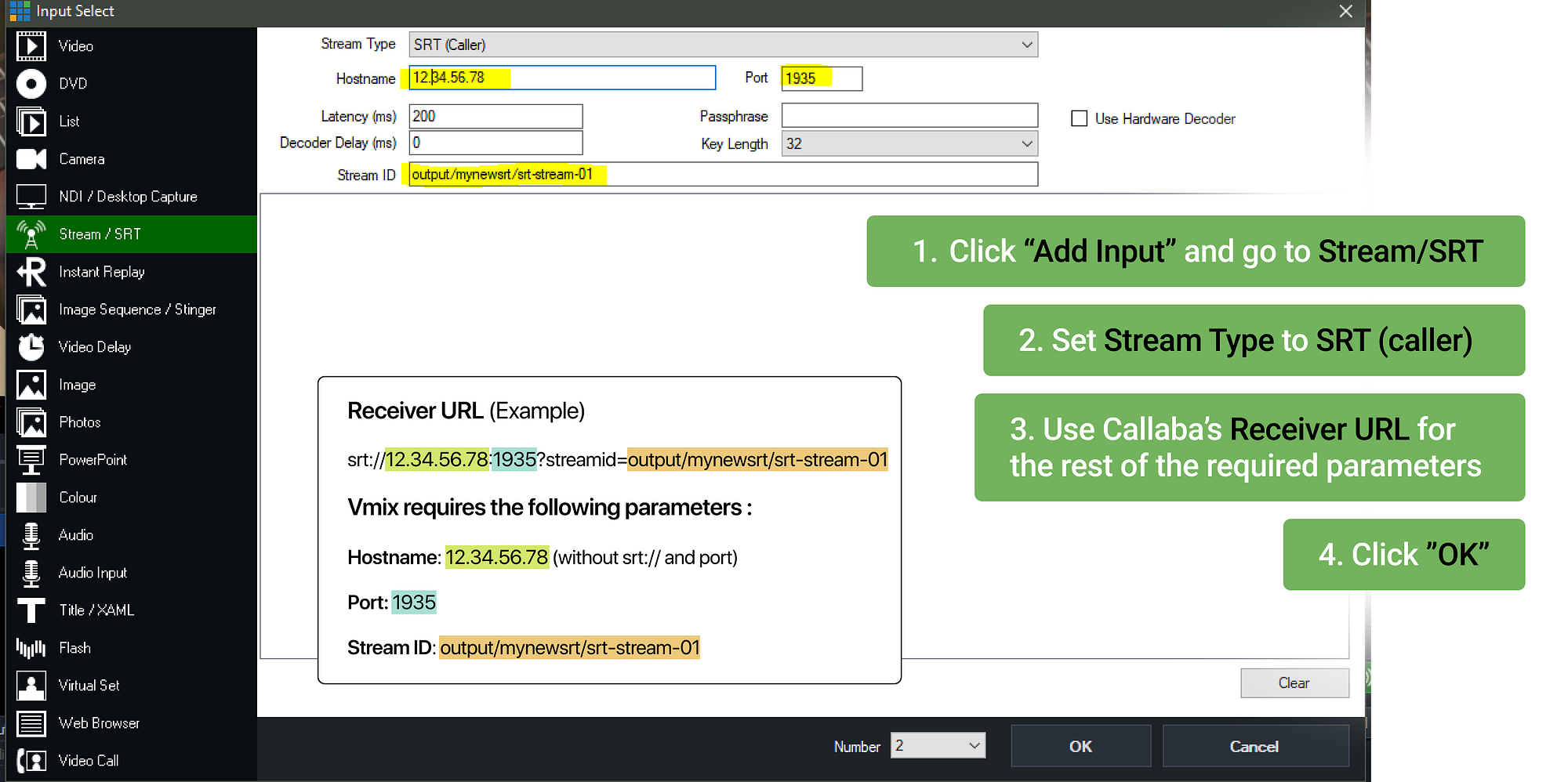Choose the Flash icon

pyautogui.click(x=31, y=647)
